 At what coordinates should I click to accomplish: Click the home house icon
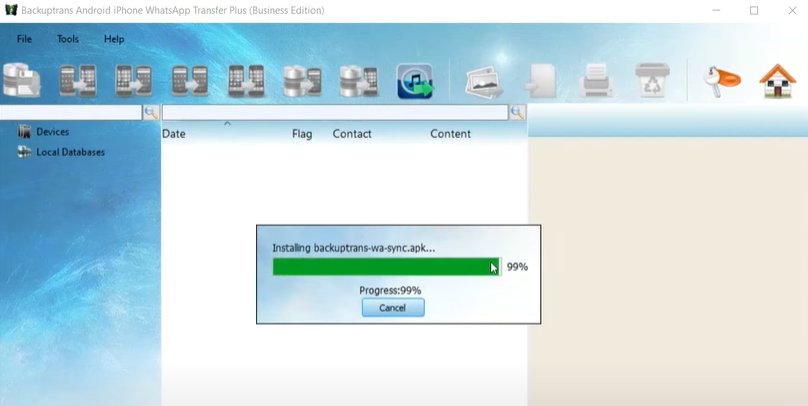(x=778, y=81)
